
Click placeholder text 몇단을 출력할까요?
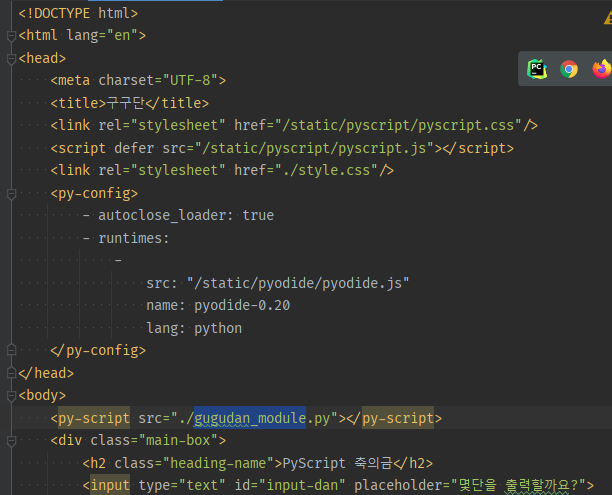click(518, 486)
